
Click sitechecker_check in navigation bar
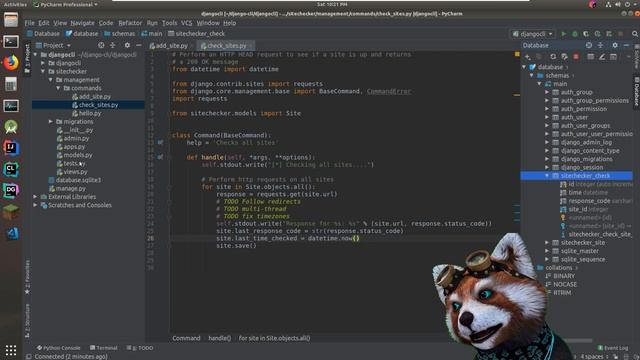pos(196,34)
